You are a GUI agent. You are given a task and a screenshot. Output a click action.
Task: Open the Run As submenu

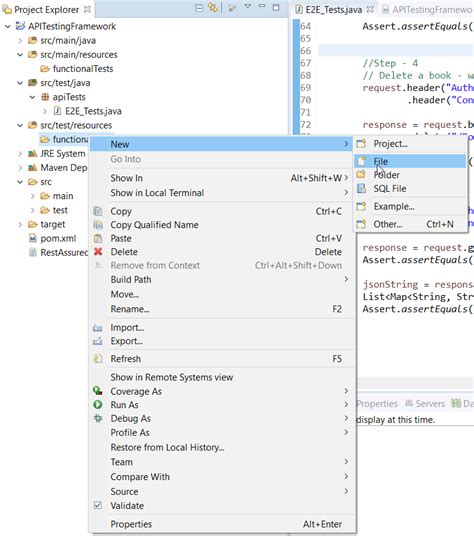(x=221, y=405)
